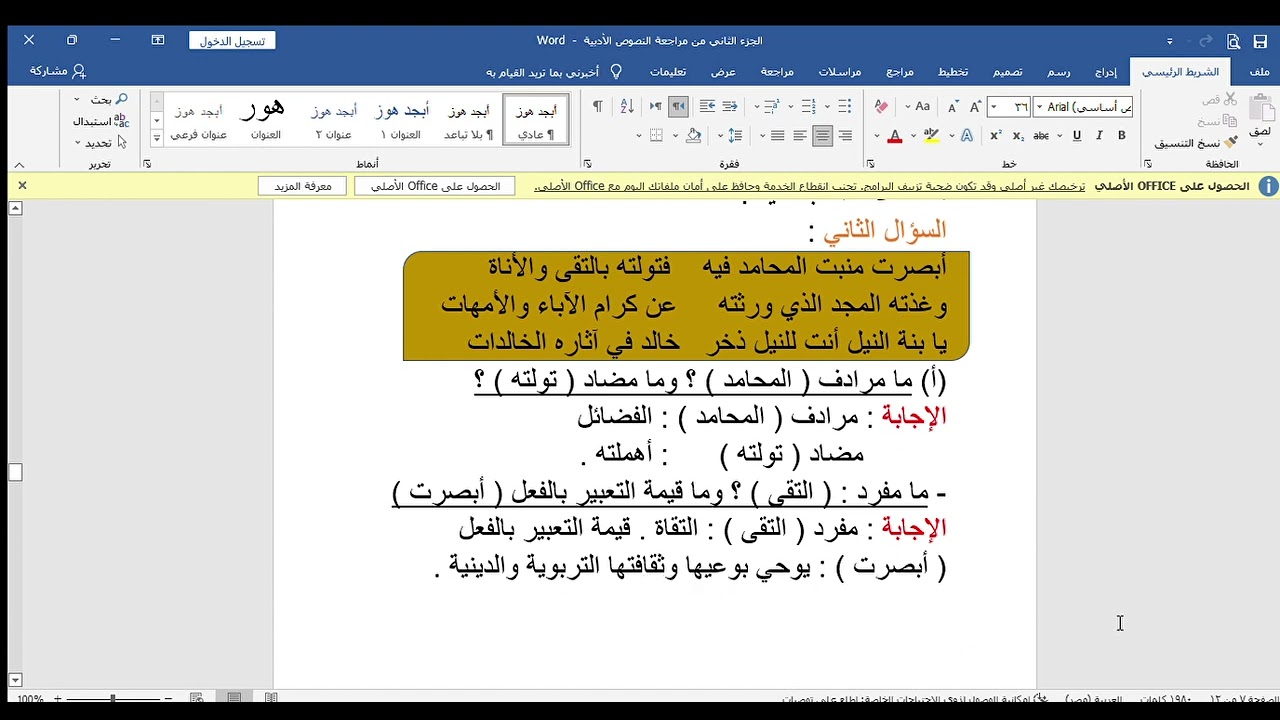1280x720 pixels.
Task: Increase paragraph indent
Action: [707, 106]
